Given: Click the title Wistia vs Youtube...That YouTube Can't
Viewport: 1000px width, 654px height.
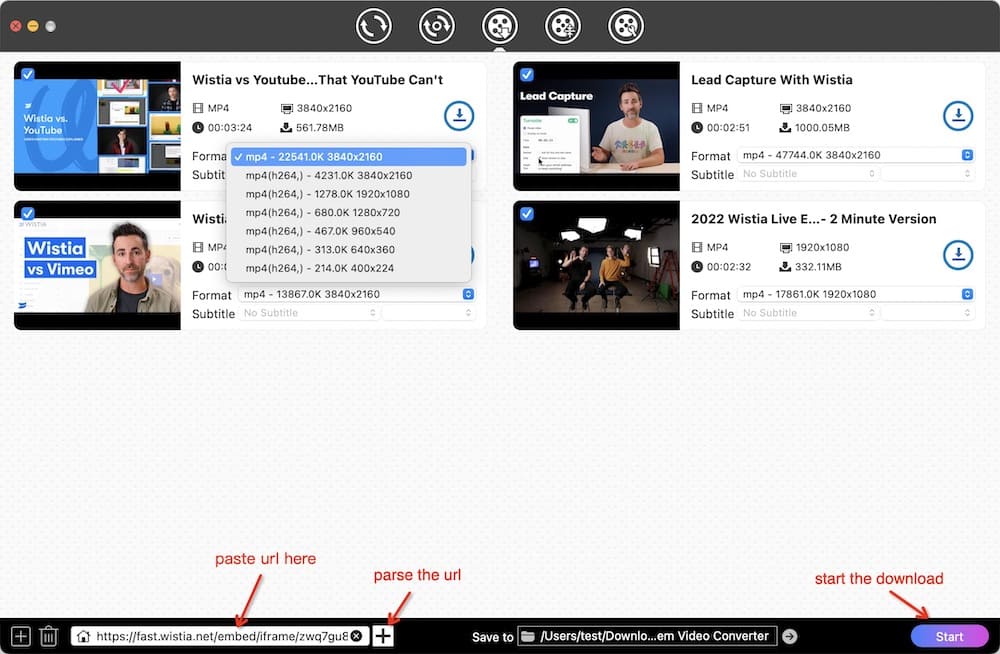Looking at the screenshot, I should tap(318, 80).
